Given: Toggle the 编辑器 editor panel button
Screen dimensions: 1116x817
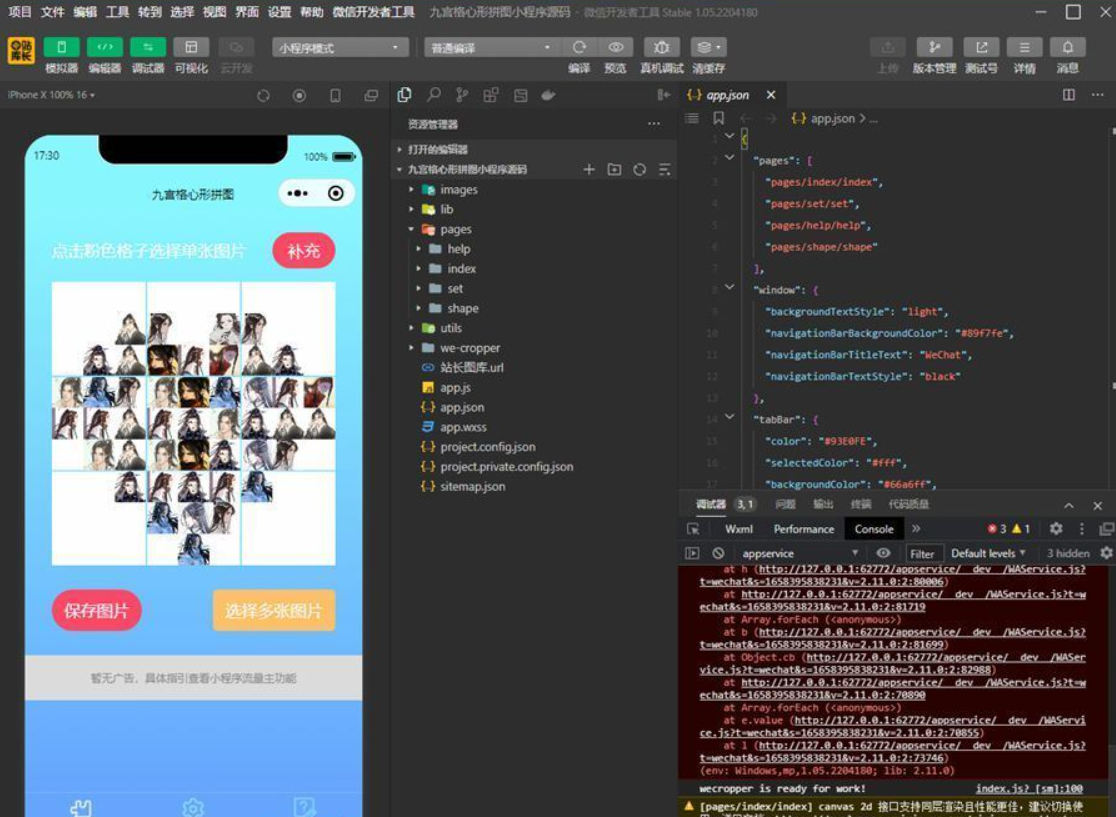Looking at the screenshot, I should 105,47.
